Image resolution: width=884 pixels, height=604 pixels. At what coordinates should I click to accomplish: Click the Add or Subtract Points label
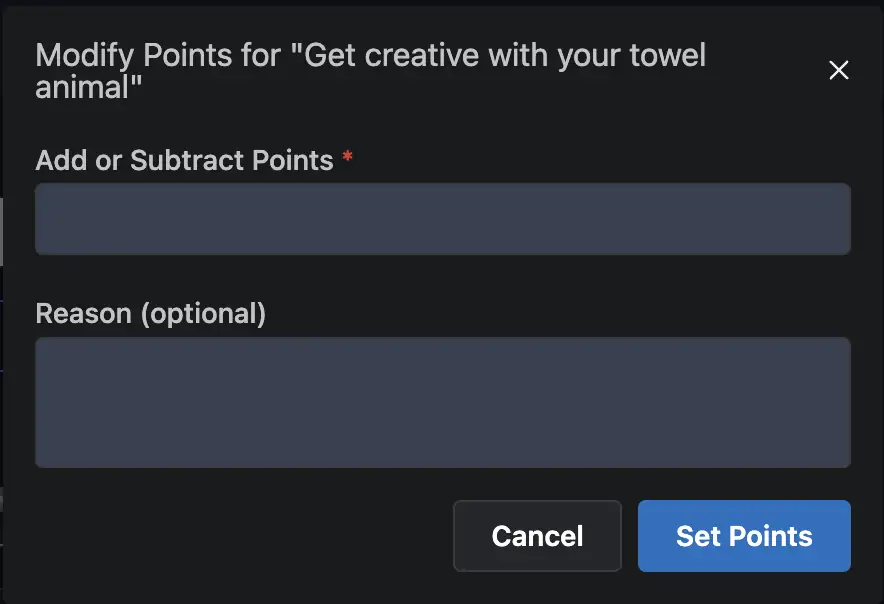click(x=184, y=160)
